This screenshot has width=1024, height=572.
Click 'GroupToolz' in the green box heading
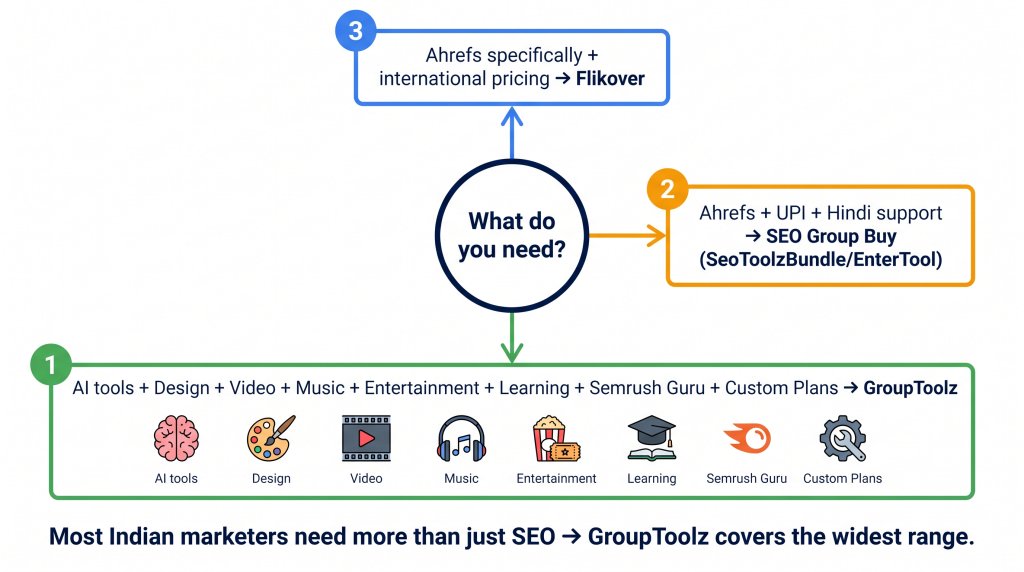tap(910, 389)
